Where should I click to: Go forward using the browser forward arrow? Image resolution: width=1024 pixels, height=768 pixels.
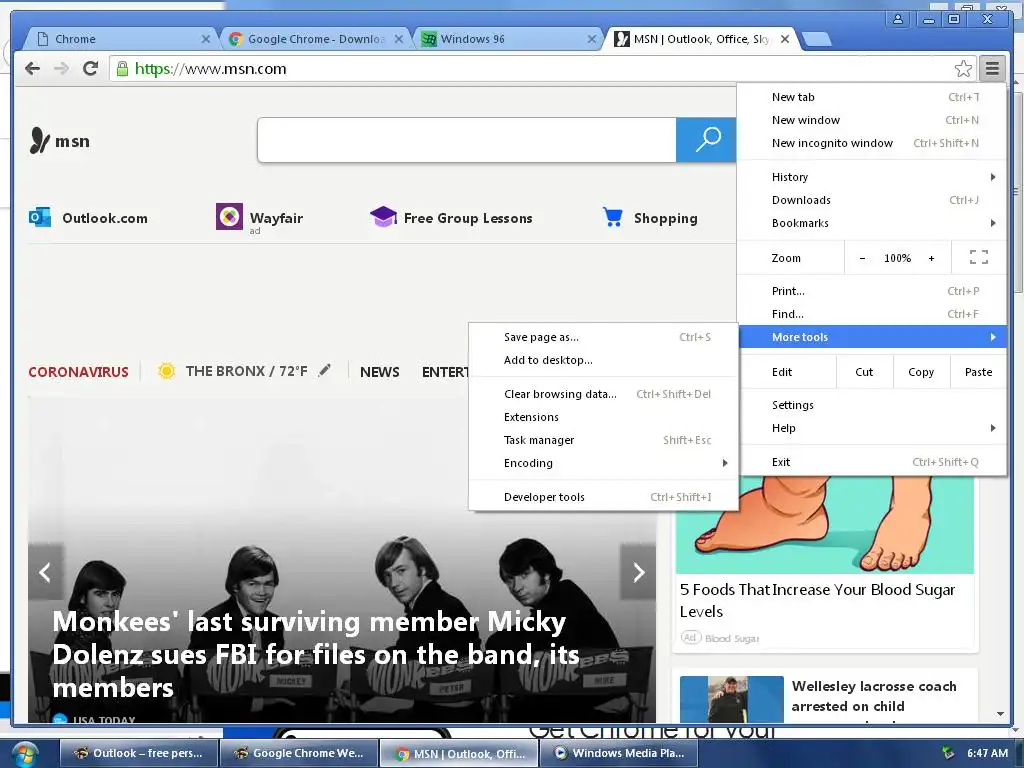click(61, 69)
